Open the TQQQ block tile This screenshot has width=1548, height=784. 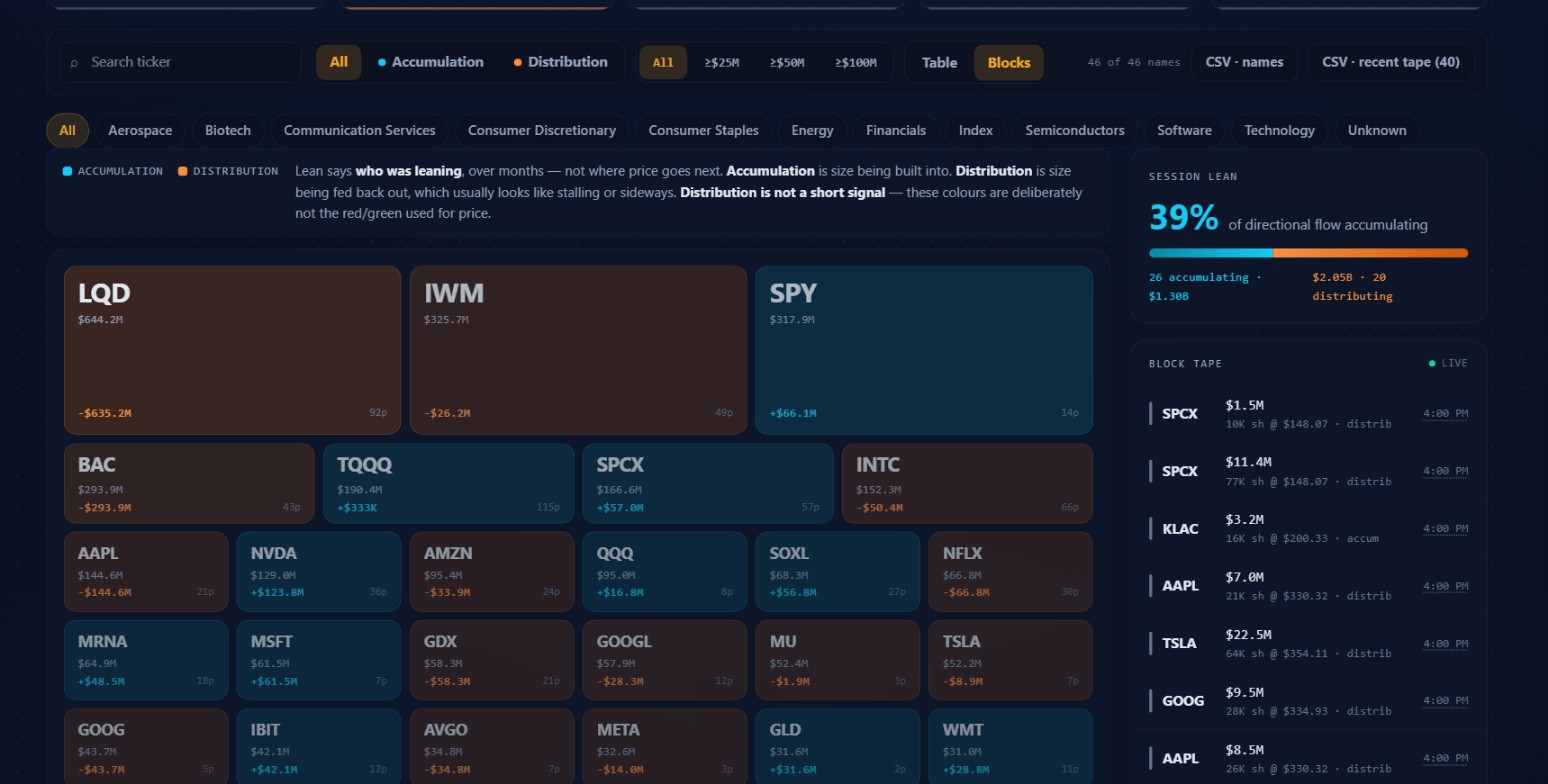(448, 483)
